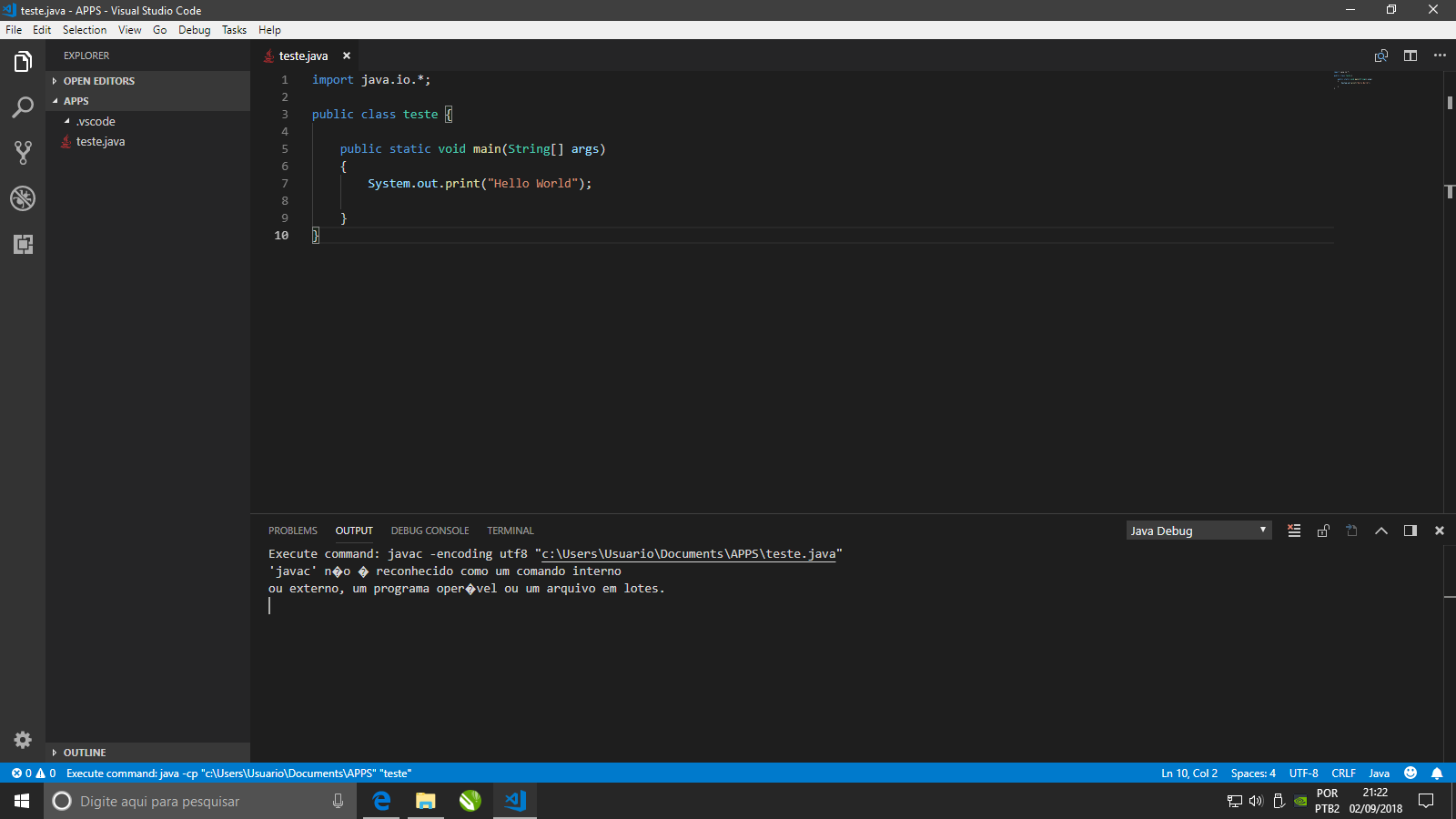The height and width of the screenshot is (819, 1456).
Task: Open notifications bell in status bar
Action: [x=1437, y=773]
